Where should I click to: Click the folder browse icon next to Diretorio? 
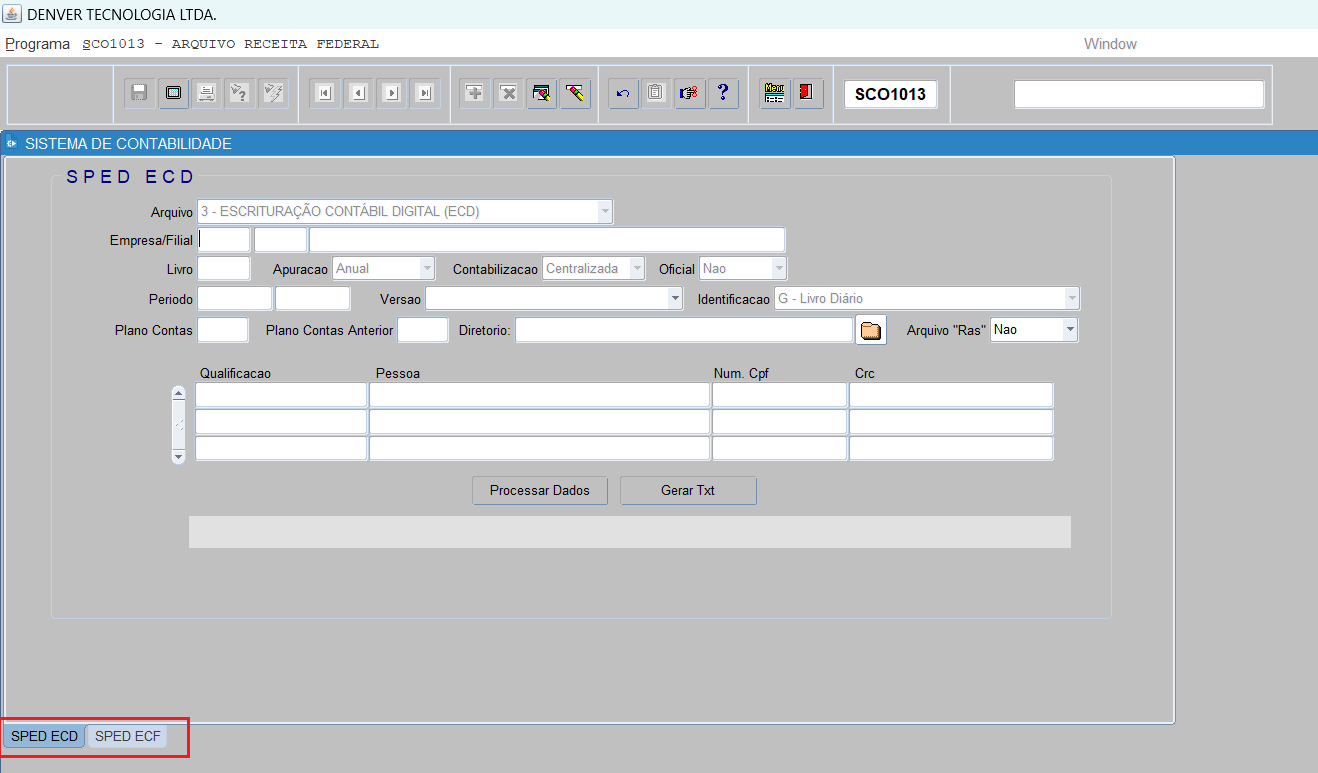click(x=871, y=330)
